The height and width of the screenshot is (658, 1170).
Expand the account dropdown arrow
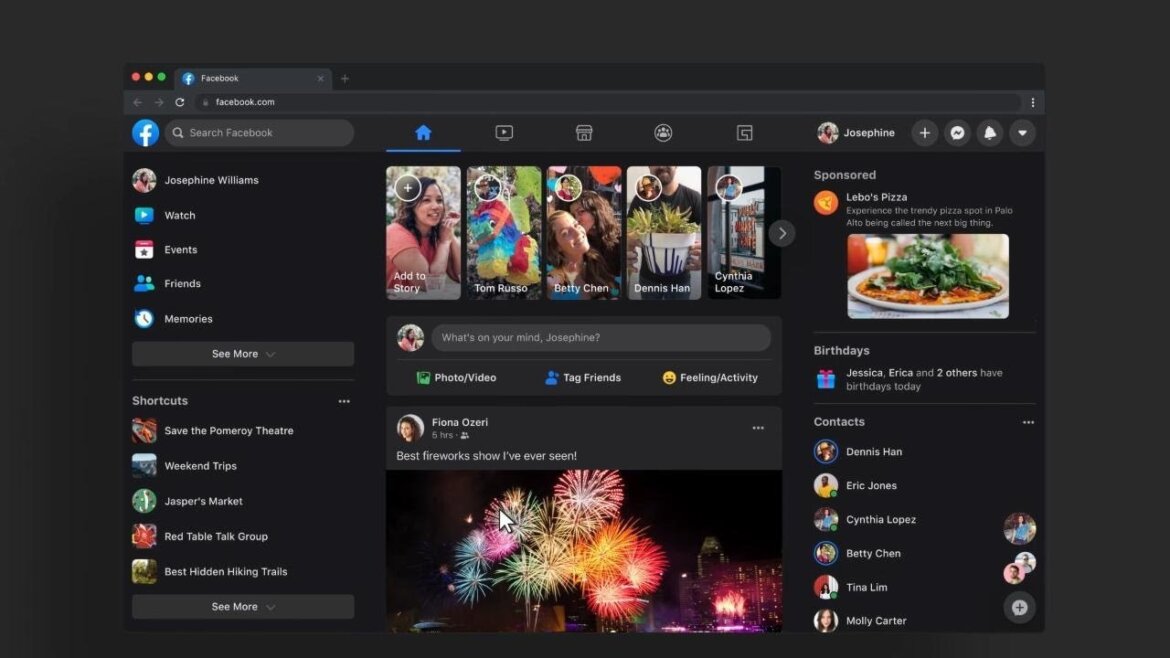[x=1021, y=133]
